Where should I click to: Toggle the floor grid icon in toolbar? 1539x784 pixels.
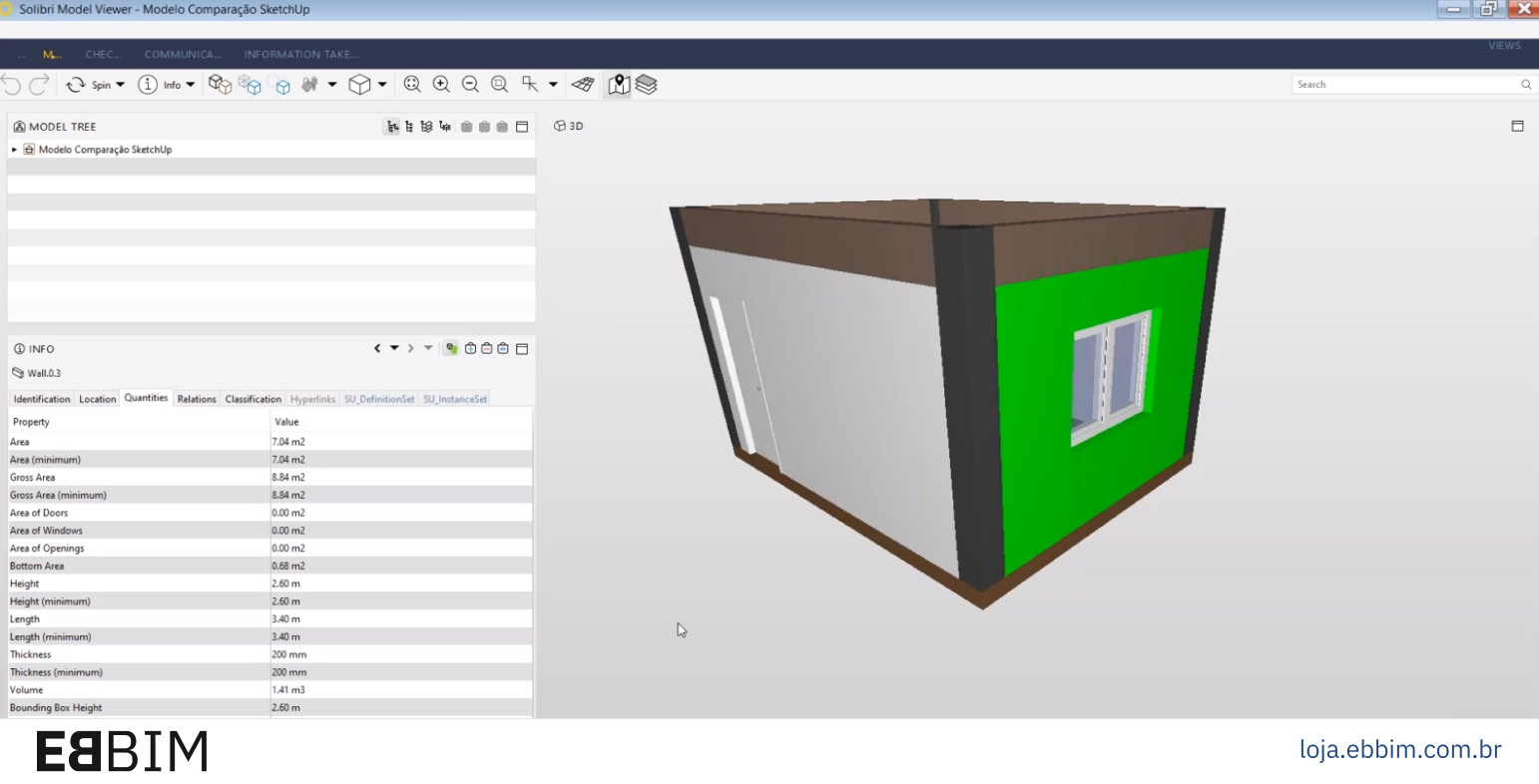pyautogui.click(x=583, y=85)
